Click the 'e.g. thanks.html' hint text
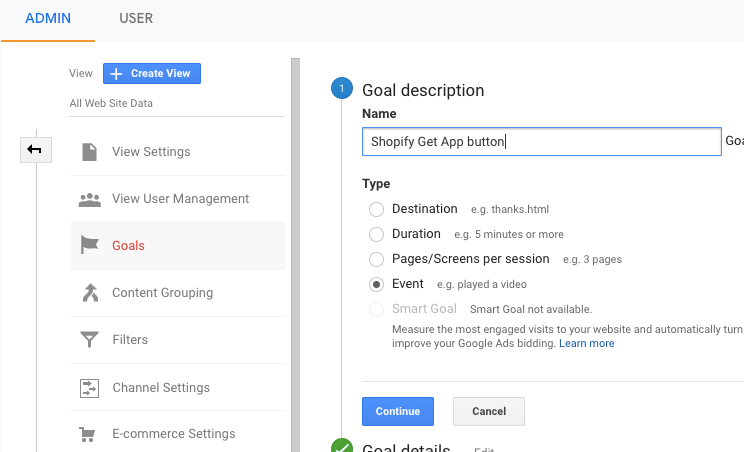This screenshot has height=452, width=744. coord(510,209)
